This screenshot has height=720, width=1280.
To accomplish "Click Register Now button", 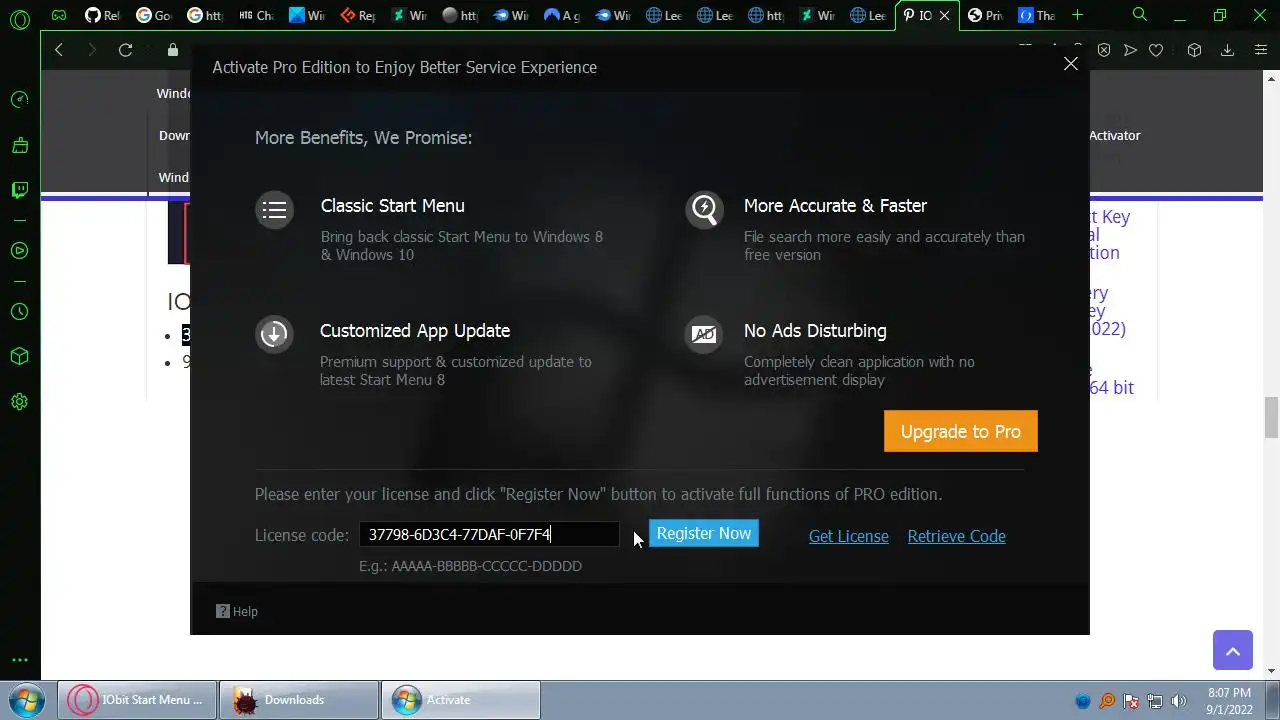I will 704,533.
